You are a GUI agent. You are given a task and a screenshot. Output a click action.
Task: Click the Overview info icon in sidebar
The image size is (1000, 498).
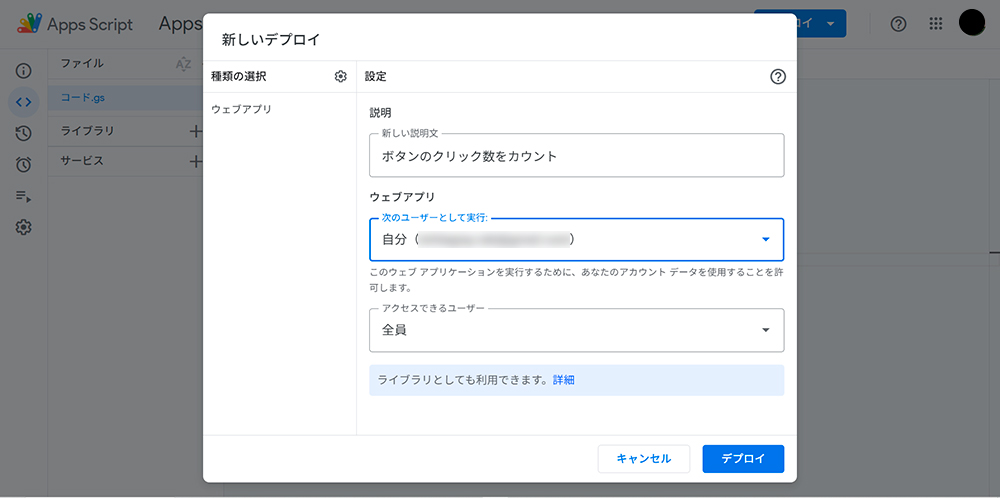pos(23,72)
